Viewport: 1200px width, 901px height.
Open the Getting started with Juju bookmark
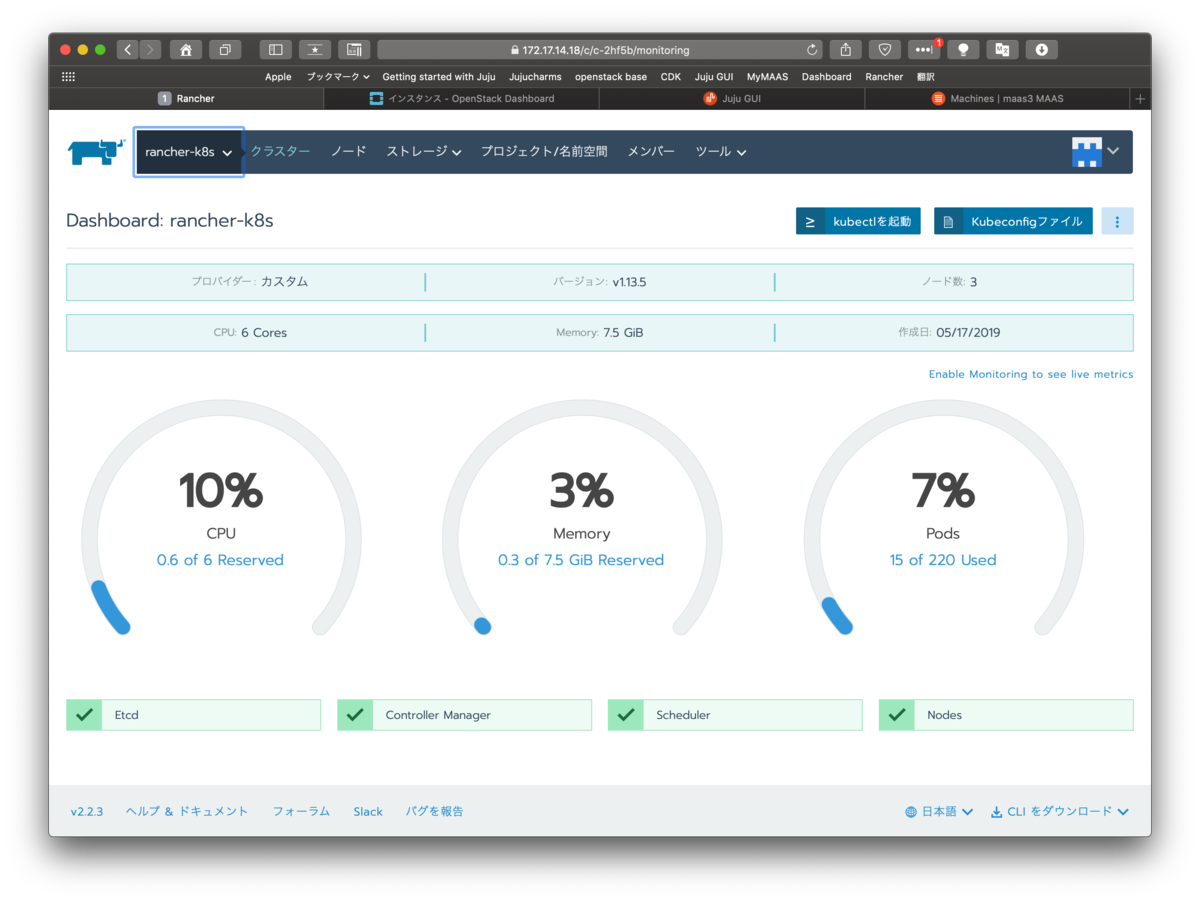pos(439,77)
